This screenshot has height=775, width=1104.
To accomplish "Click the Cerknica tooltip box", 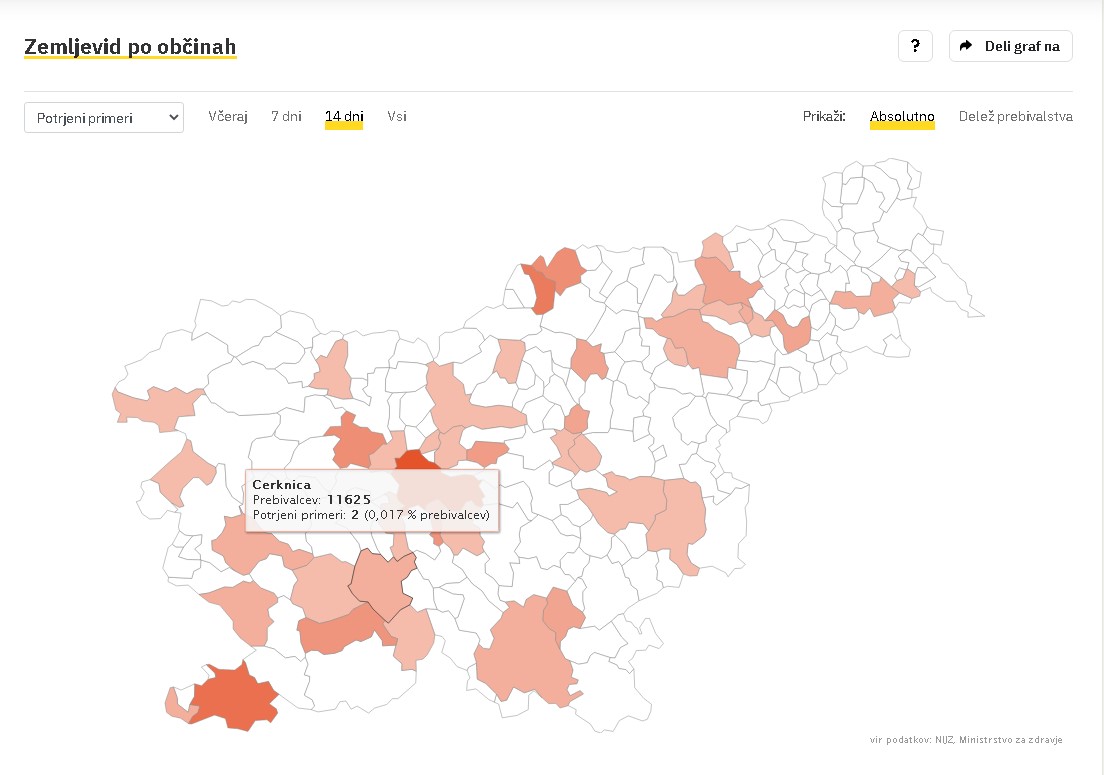I will [371, 500].
